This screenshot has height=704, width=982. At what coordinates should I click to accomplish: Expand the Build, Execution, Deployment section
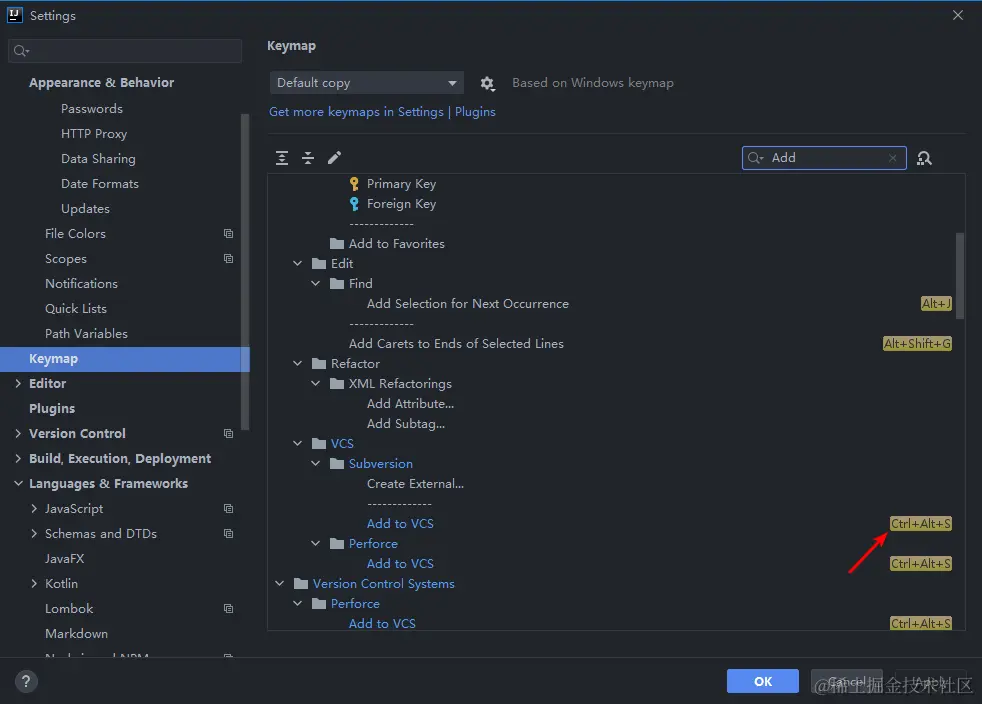click(18, 458)
